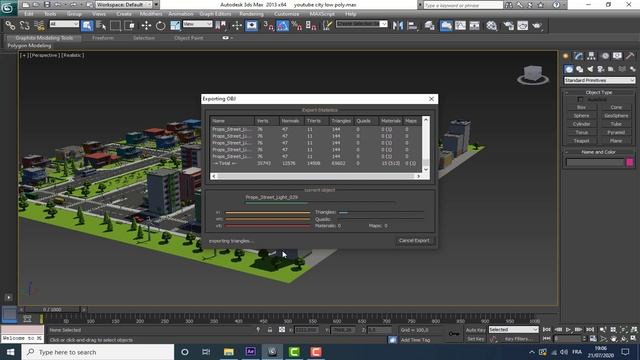Switch to the Freeform ribbon tab
640x360 pixels.
pyautogui.click(x=103, y=38)
